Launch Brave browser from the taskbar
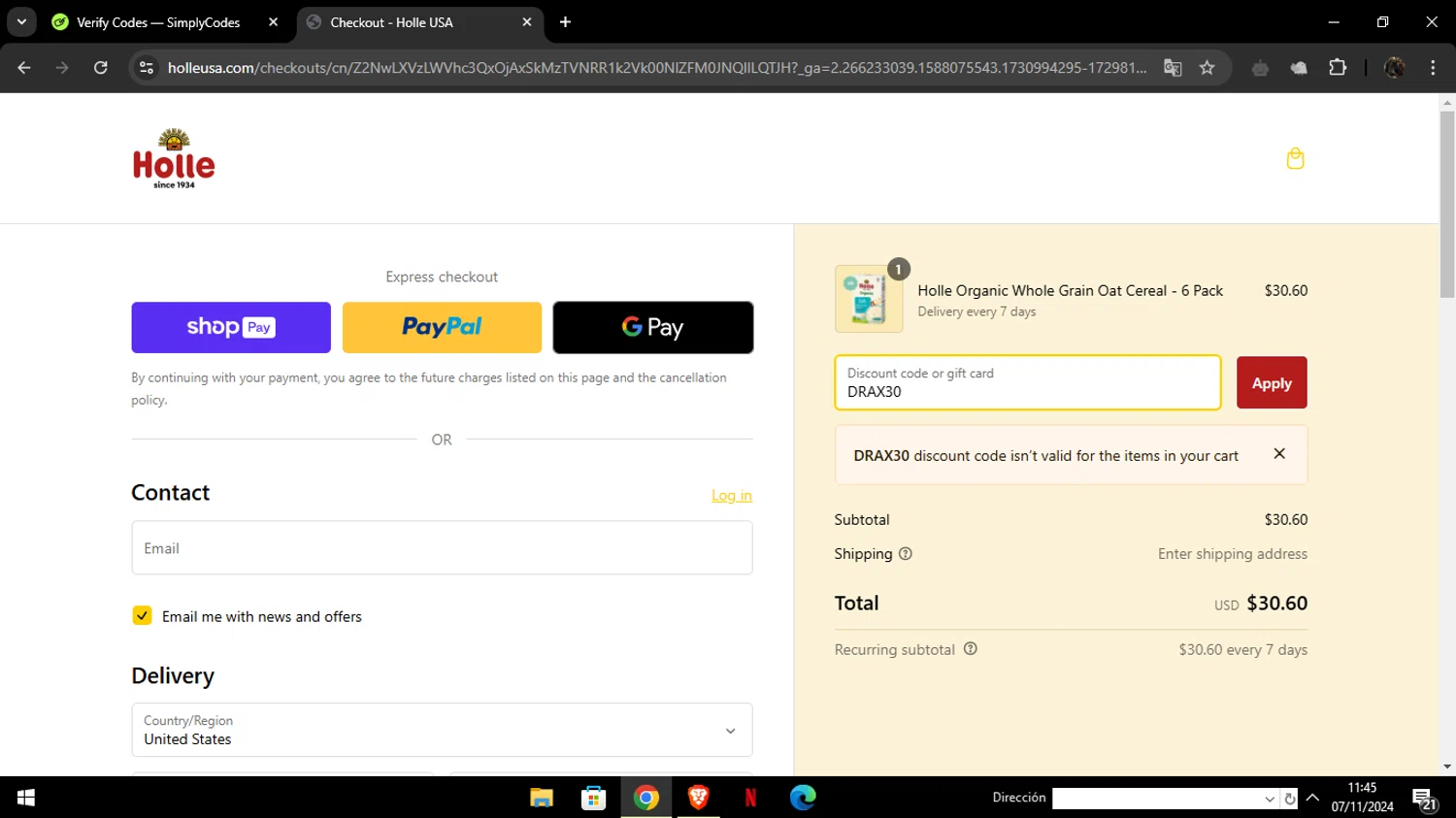Image resolution: width=1456 pixels, height=818 pixels. (698, 798)
